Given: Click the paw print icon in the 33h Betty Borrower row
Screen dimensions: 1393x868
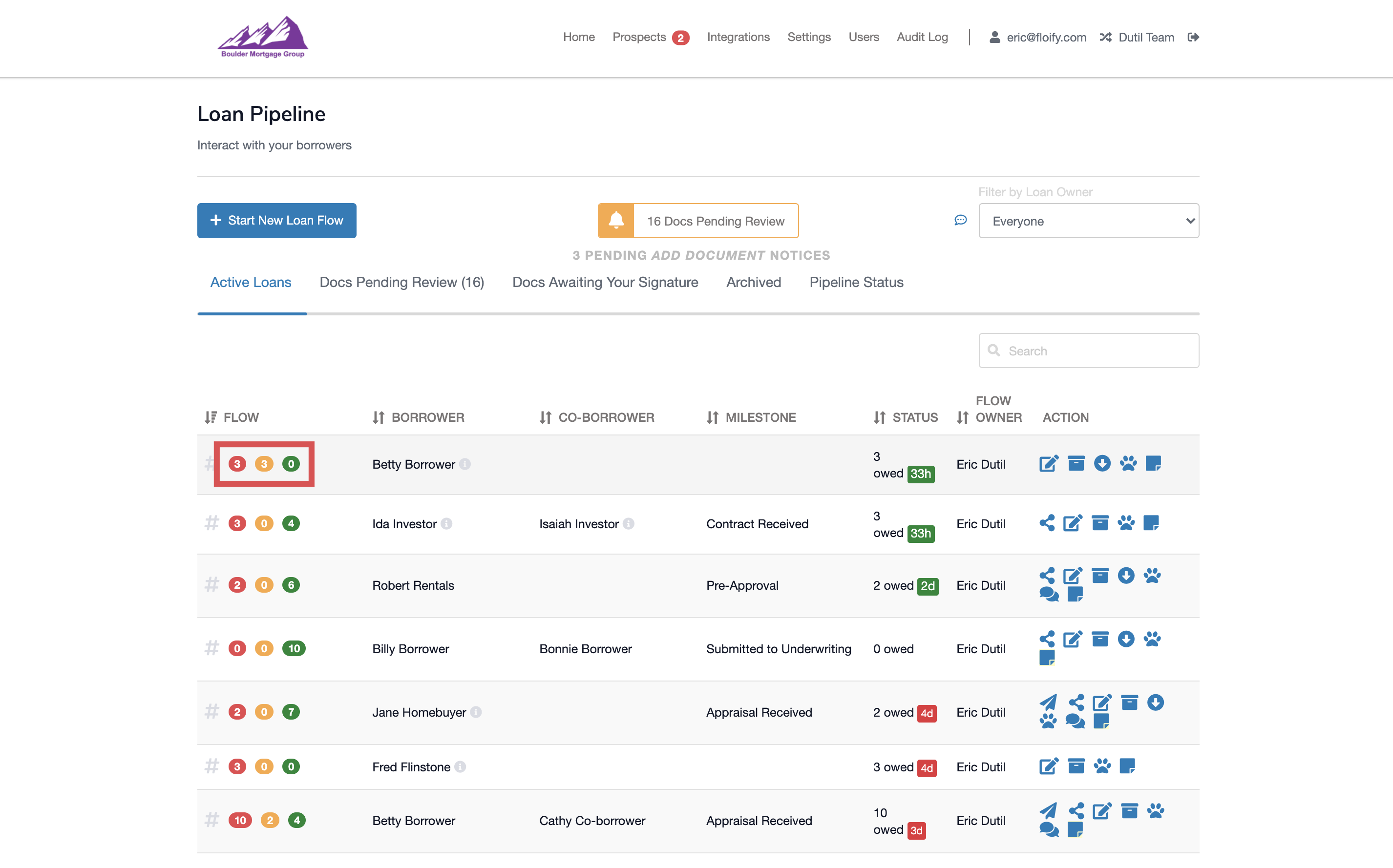Looking at the screenshot, I should tap(1128, 463).
